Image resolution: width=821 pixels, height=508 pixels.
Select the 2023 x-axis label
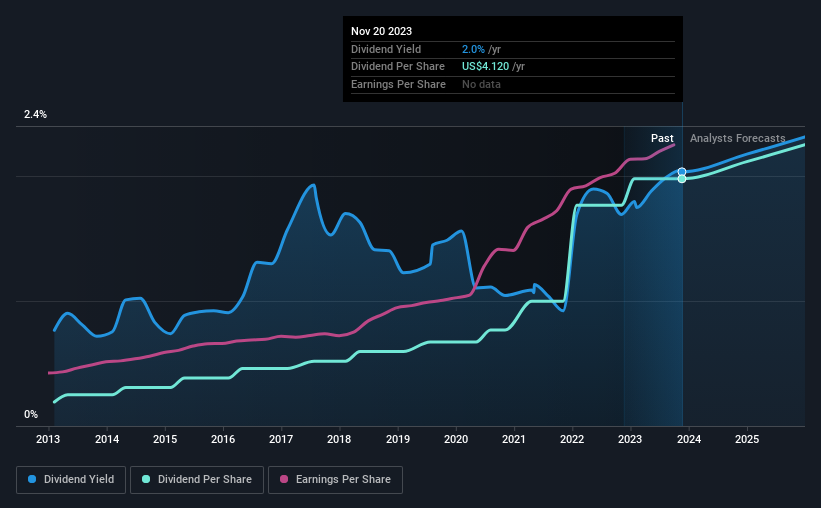630,439
